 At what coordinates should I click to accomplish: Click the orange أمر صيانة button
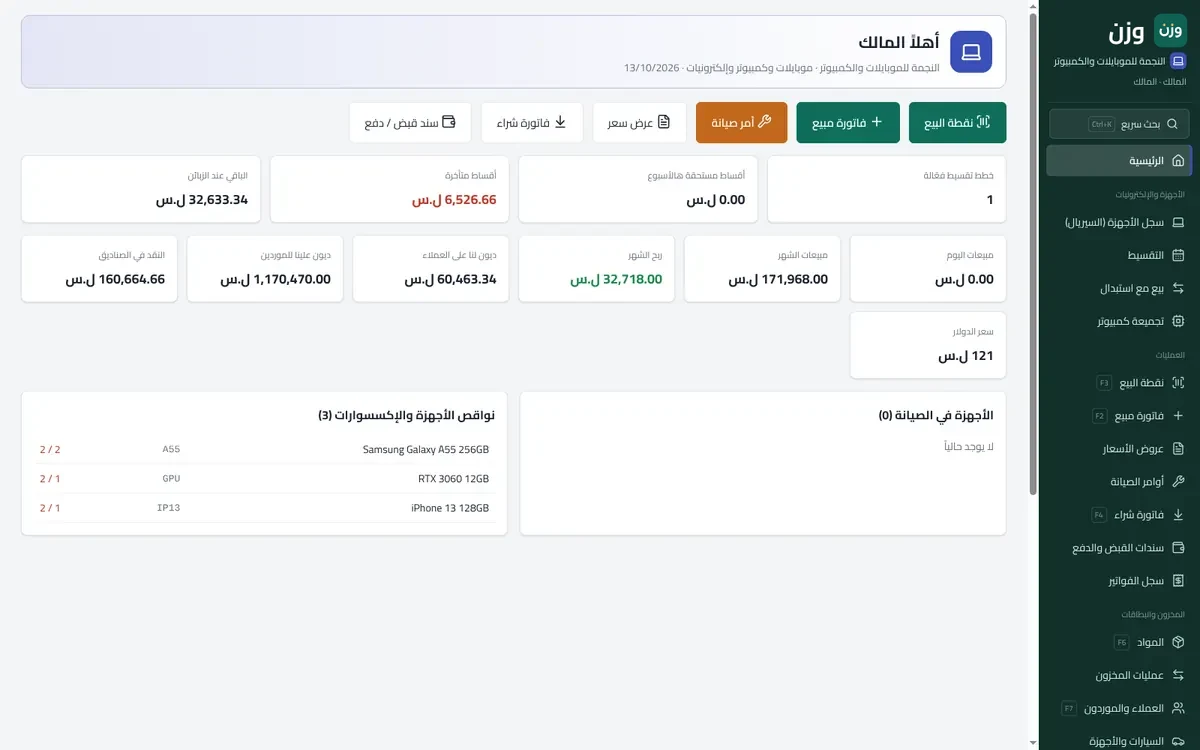[741, 122]
